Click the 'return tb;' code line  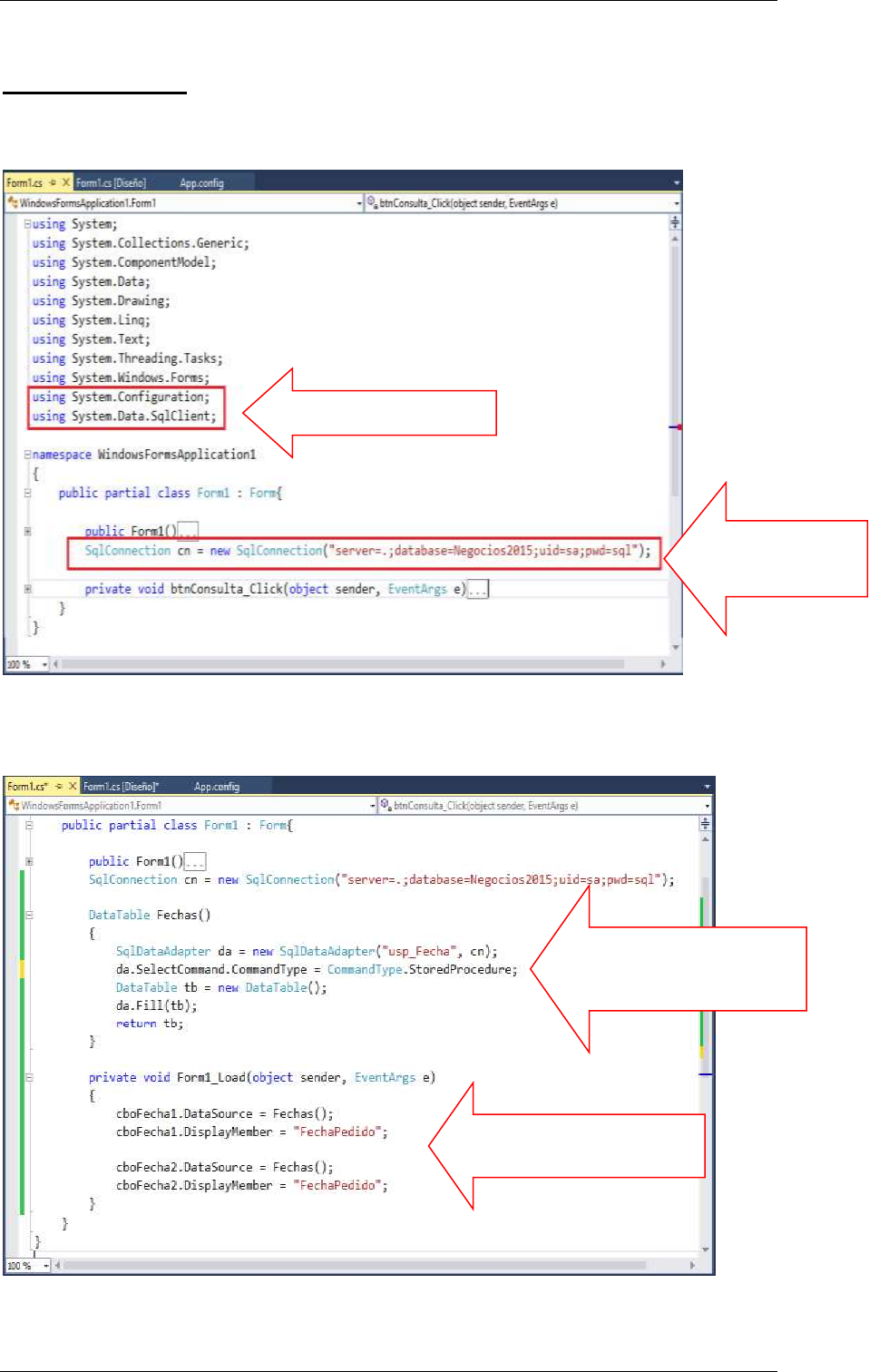(x=150, y=1024)
